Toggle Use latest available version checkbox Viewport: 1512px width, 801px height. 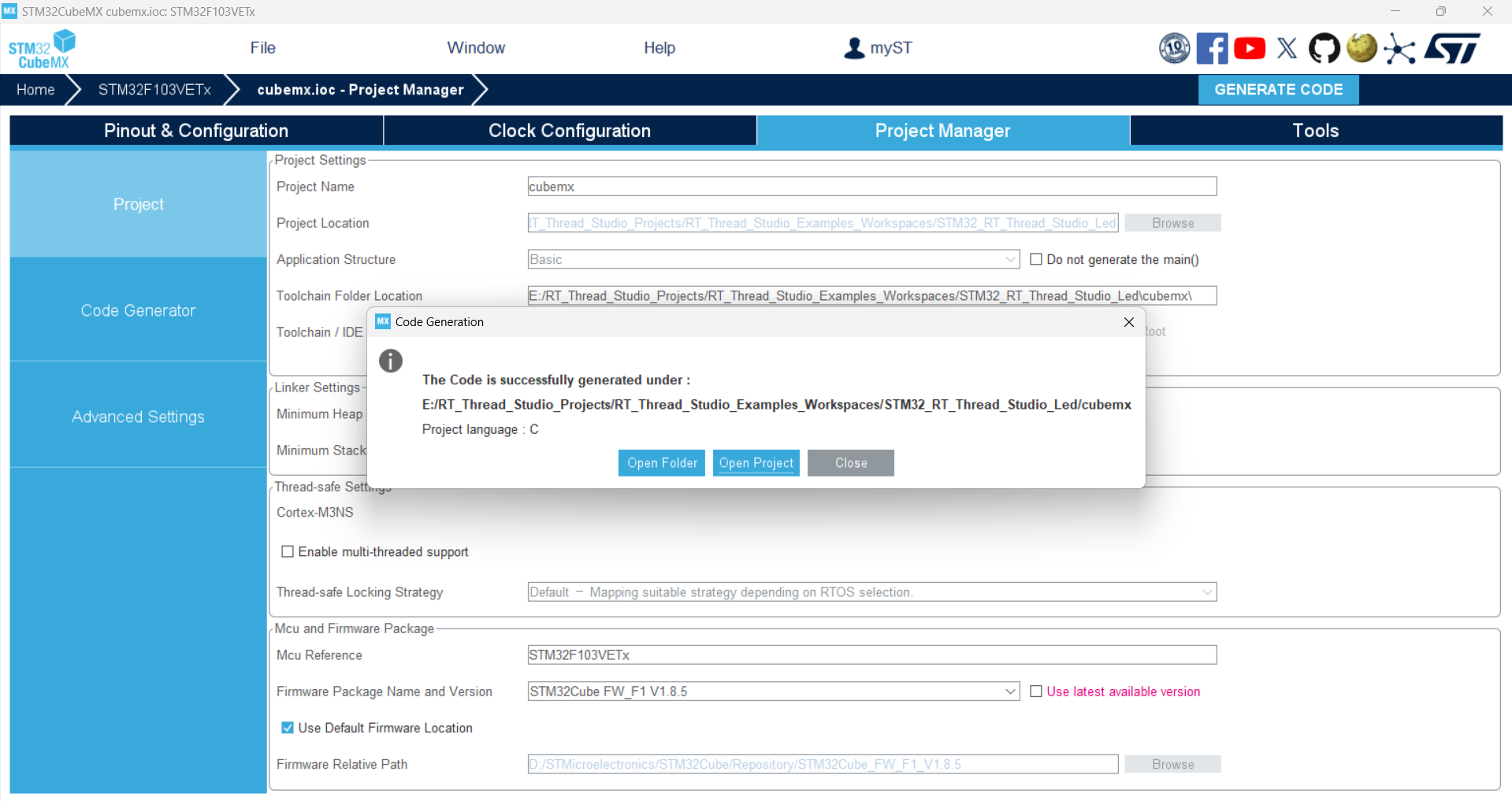[x=1036, y=691]
